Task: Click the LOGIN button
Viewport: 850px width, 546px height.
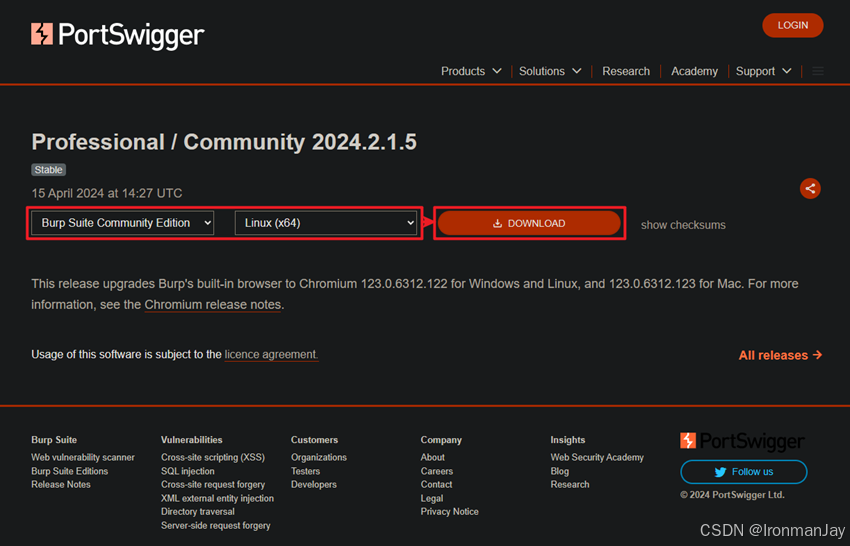Action: tap(793, 25)
